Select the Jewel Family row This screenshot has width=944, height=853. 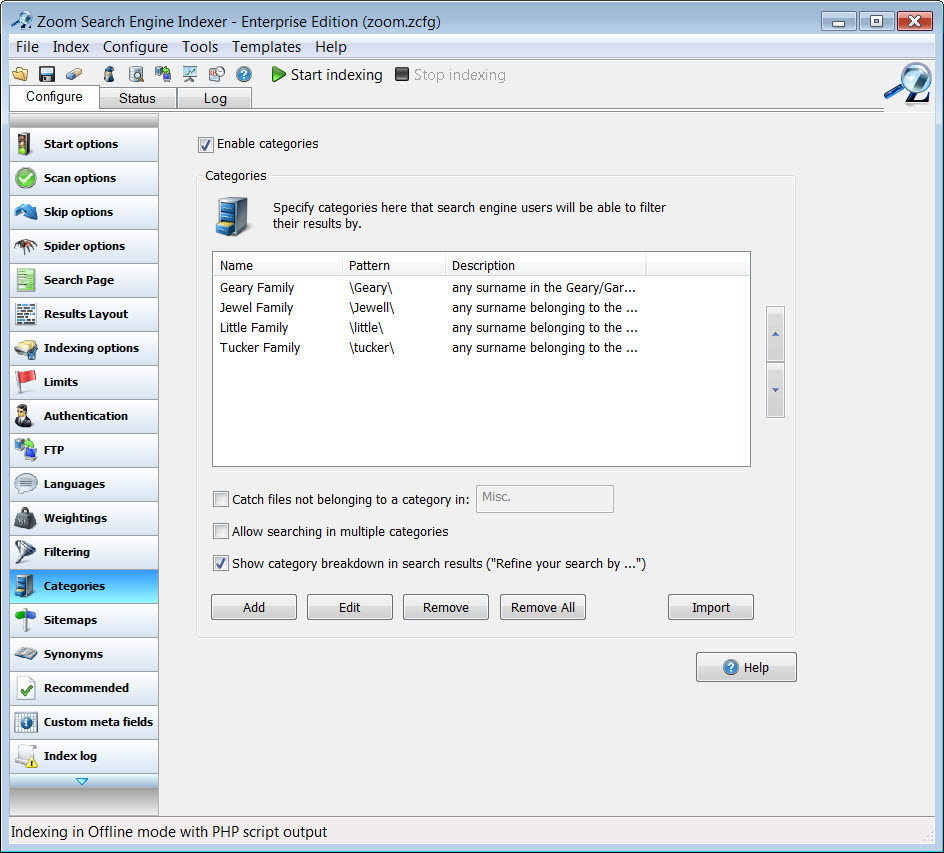point(482,308)
